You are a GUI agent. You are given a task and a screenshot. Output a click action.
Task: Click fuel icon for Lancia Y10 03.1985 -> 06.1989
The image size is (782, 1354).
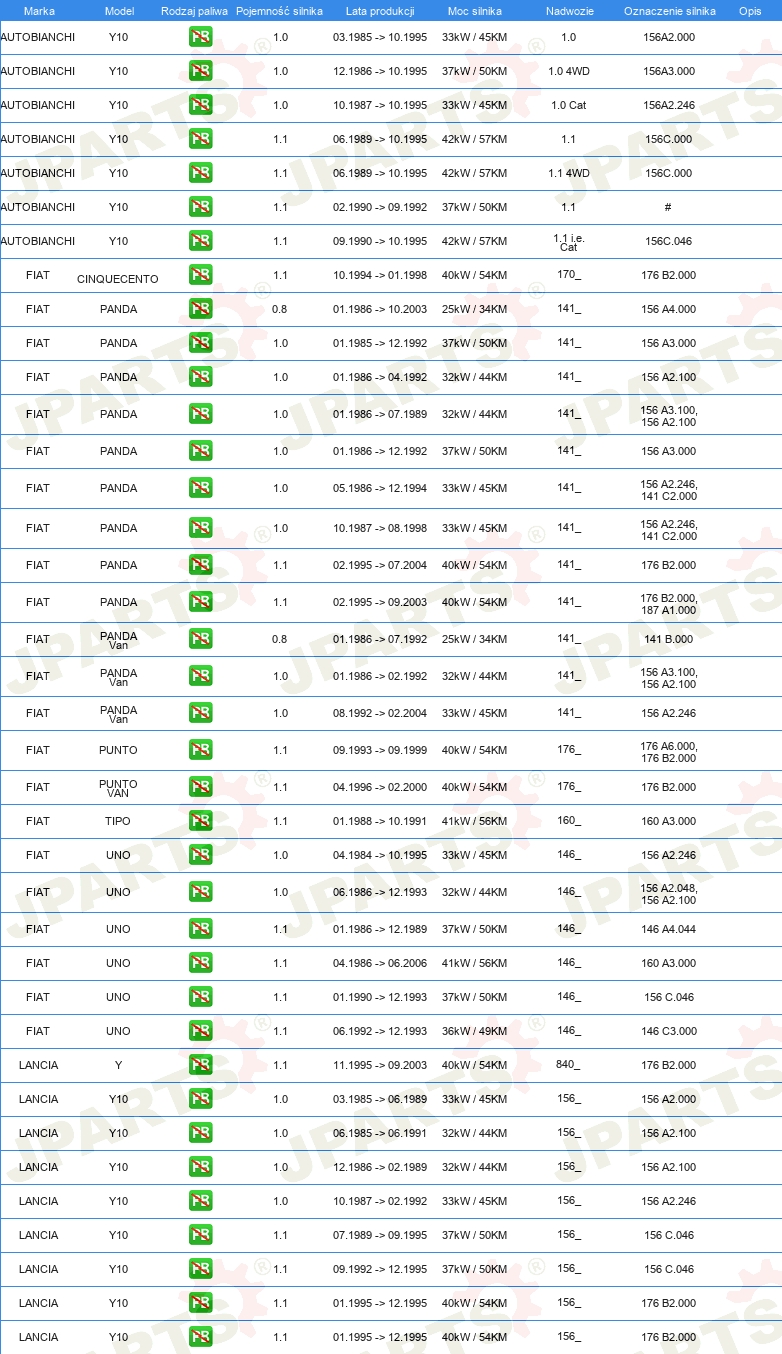pos(200,1100)
